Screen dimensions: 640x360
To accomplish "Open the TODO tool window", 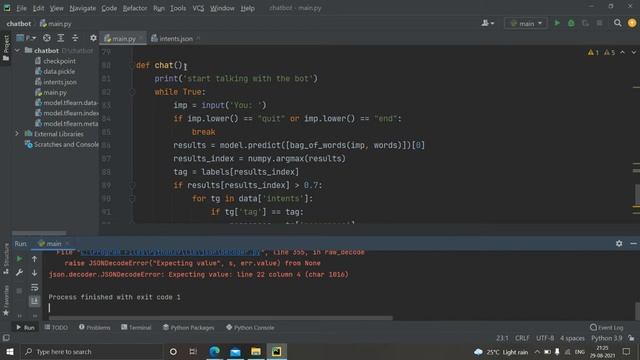I will pos(56,327).
